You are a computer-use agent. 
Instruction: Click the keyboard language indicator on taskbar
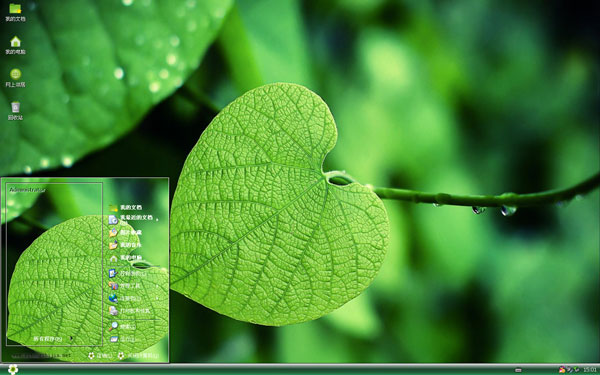click(518, 370)
